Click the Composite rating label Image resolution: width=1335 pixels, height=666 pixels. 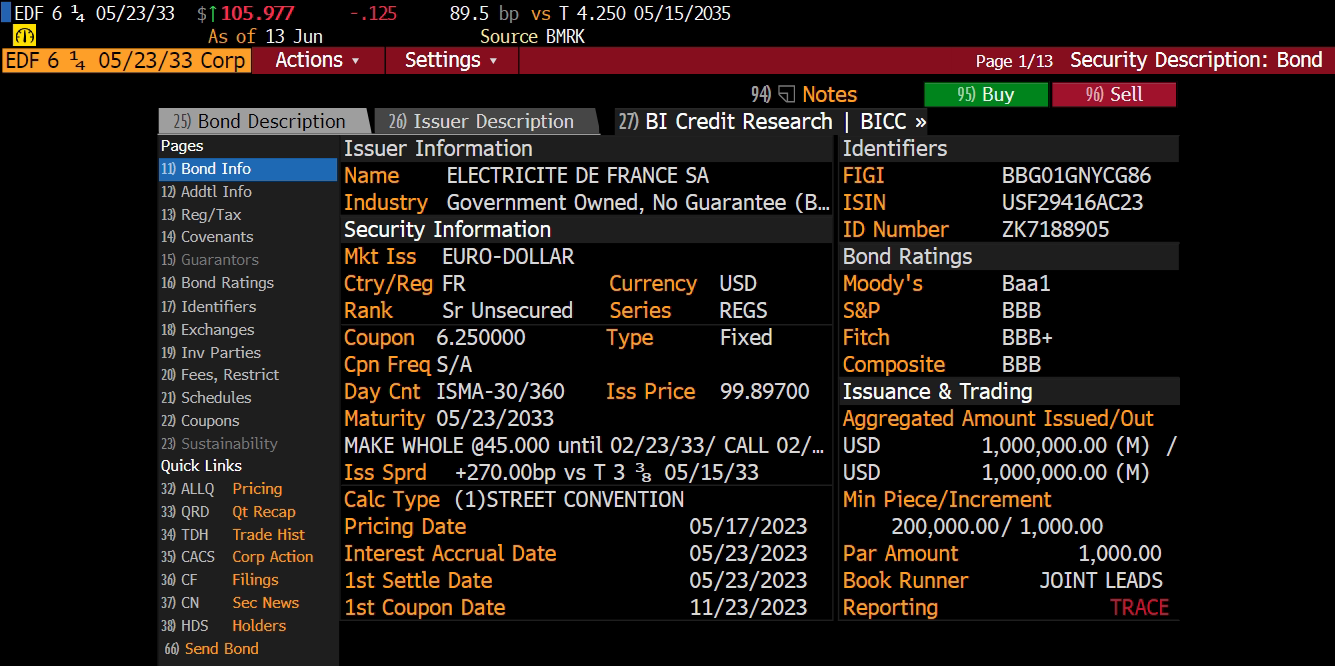[x=894, y=365]
